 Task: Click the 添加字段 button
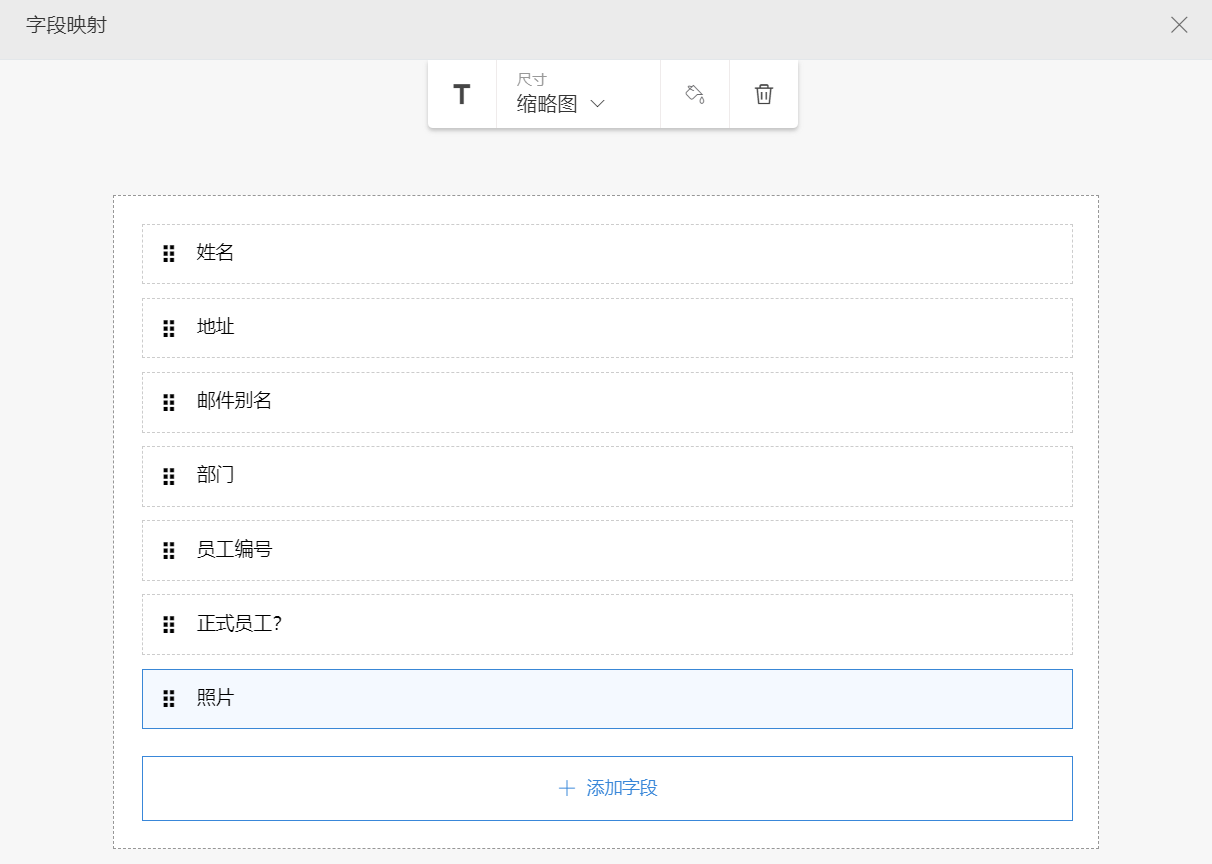607,788
